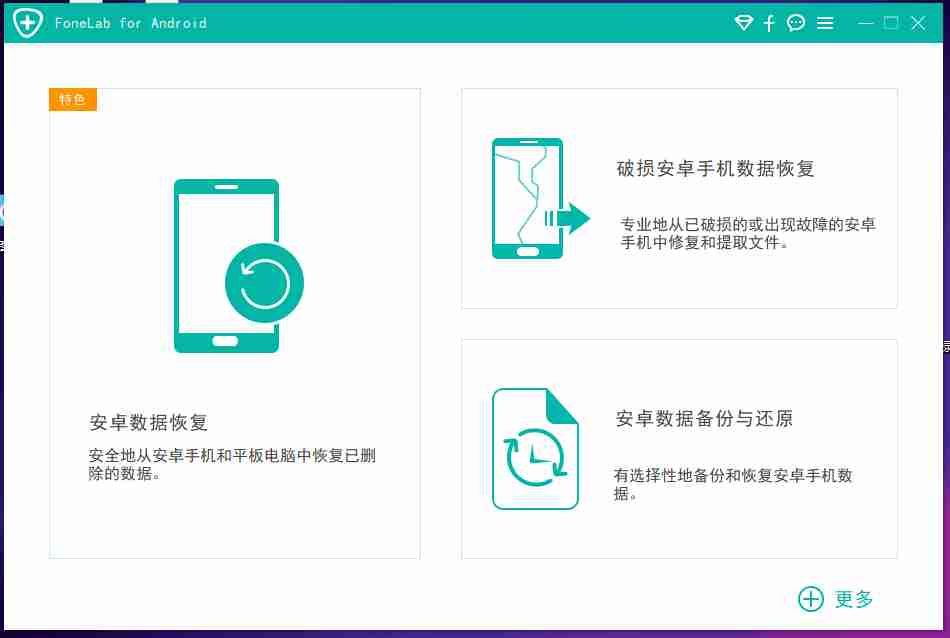Click the 安卓数据备份与还原 heading
950x638 pixels.
[x=704, y=420]
